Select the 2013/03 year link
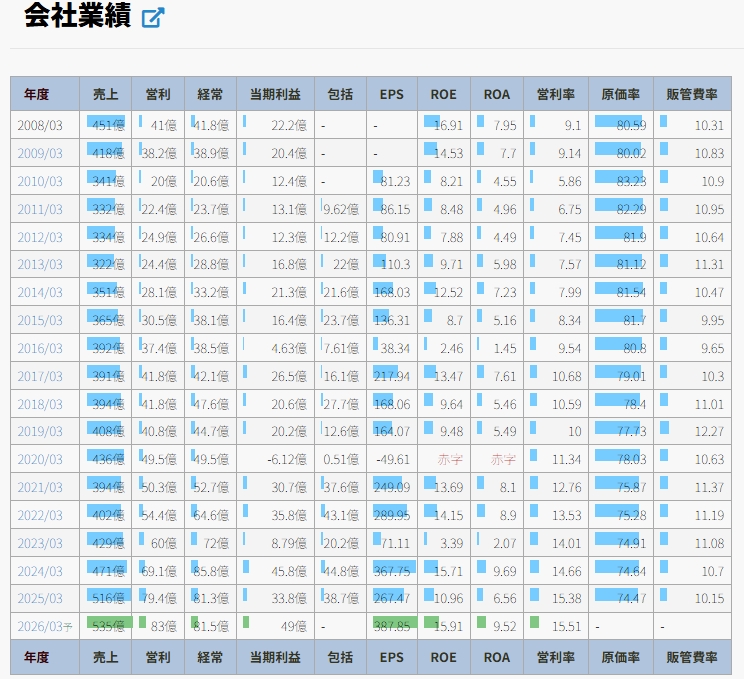 point(40,265)
